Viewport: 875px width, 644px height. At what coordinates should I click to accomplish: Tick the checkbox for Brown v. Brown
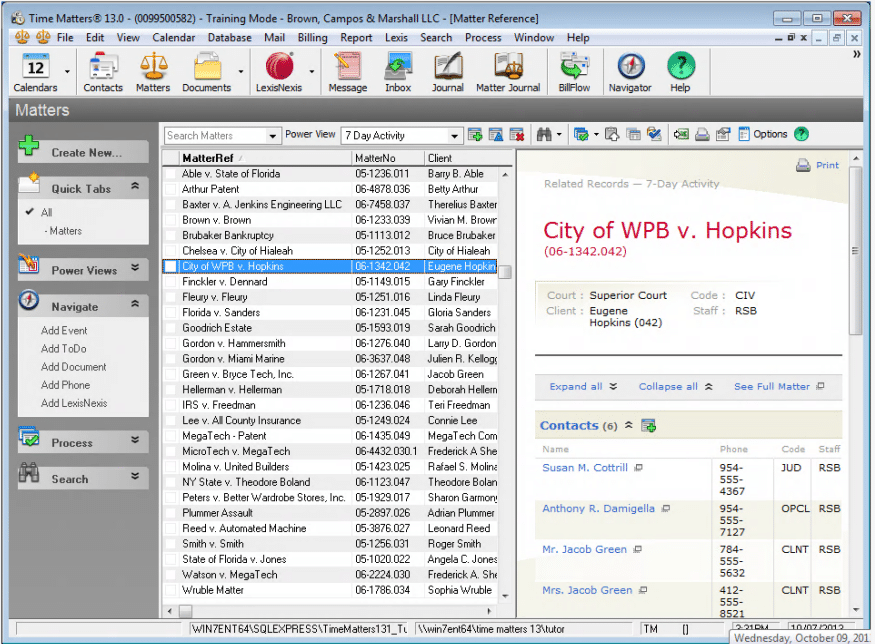[x=170, y=220]
